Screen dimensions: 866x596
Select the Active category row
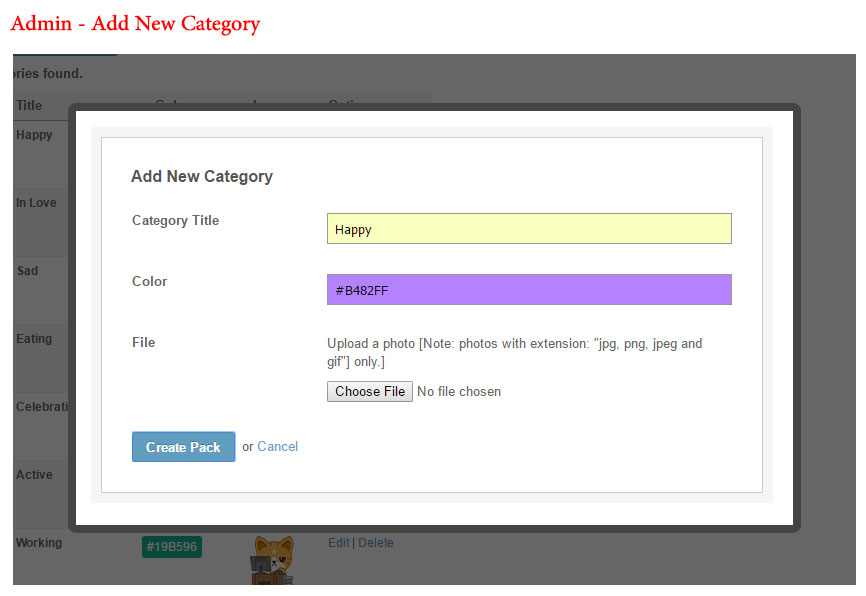coord(34,475)
